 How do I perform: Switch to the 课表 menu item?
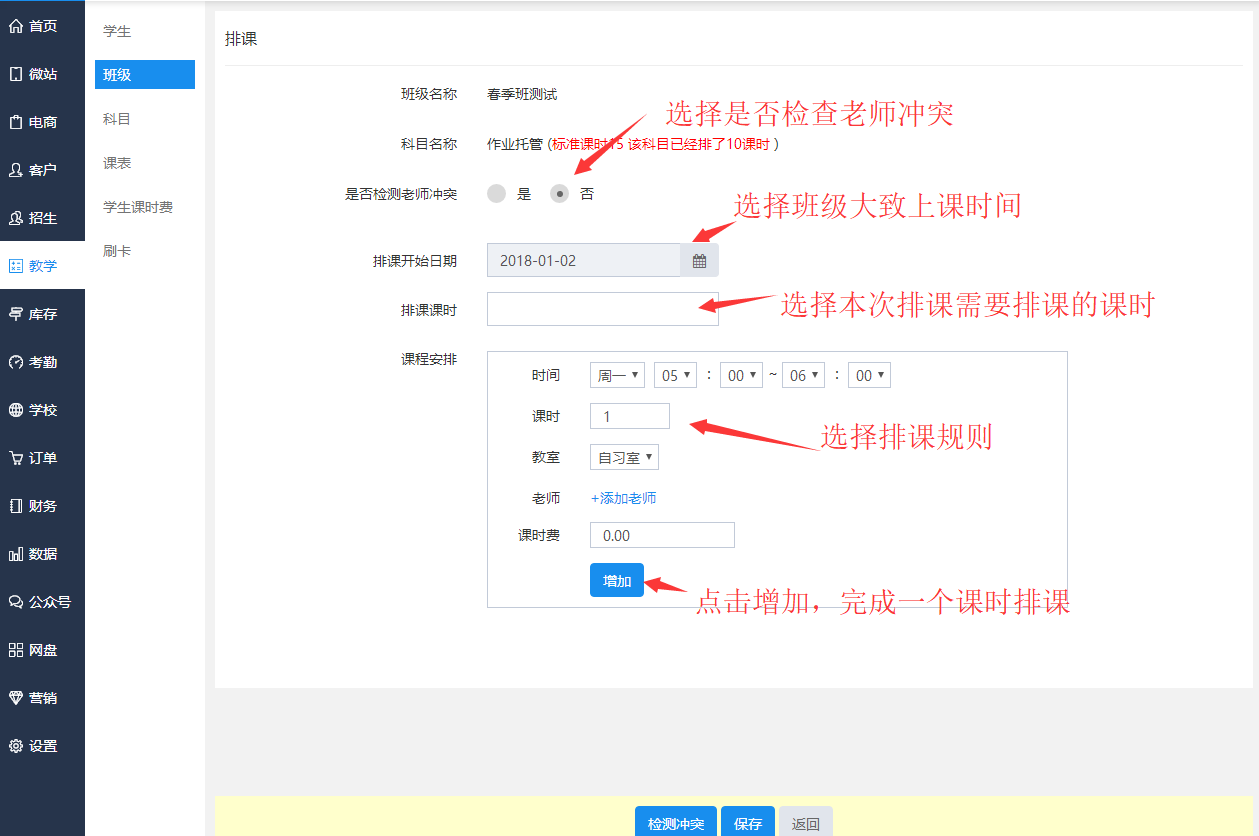(117, 161)
